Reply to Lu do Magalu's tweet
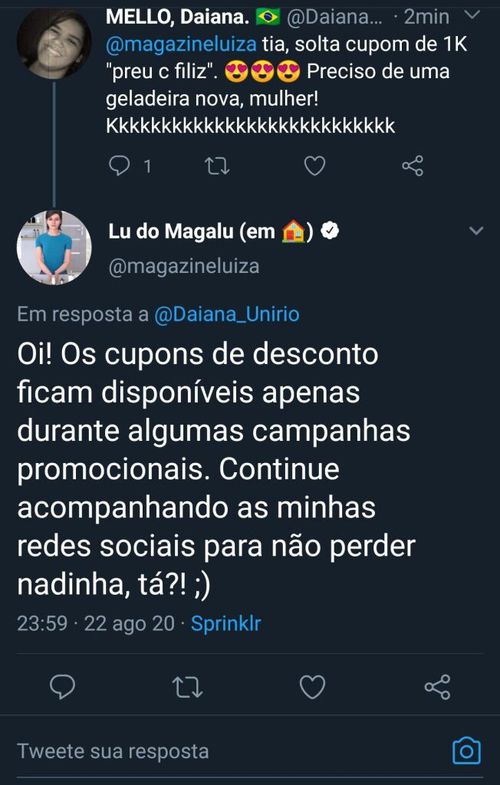The image size is (500, 785). point(63,686)
